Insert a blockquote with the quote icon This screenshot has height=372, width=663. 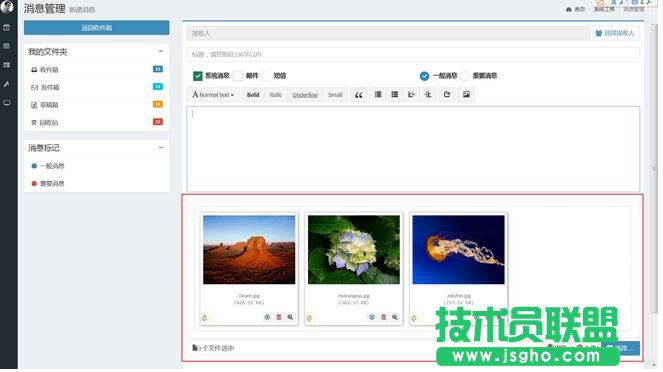coord(359,95)
